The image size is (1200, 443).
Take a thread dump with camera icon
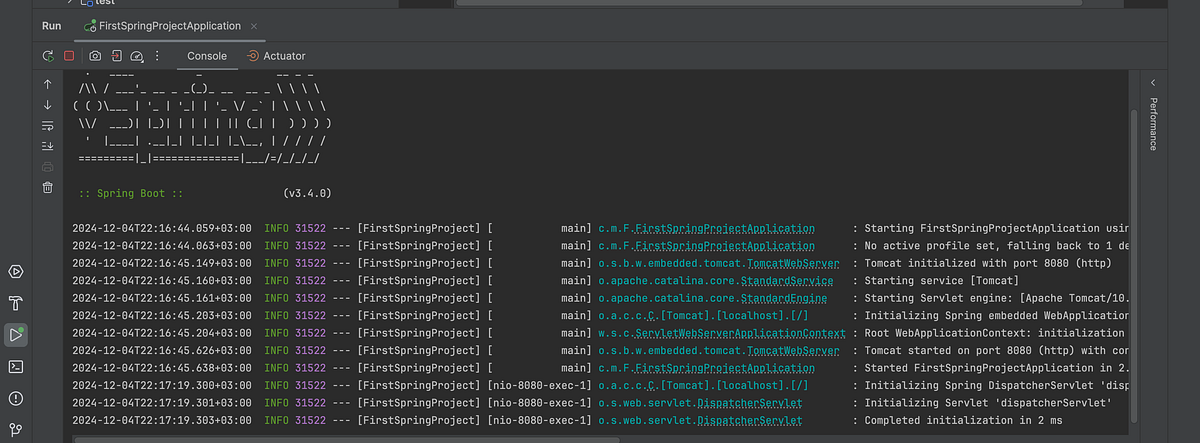[95, 56]
